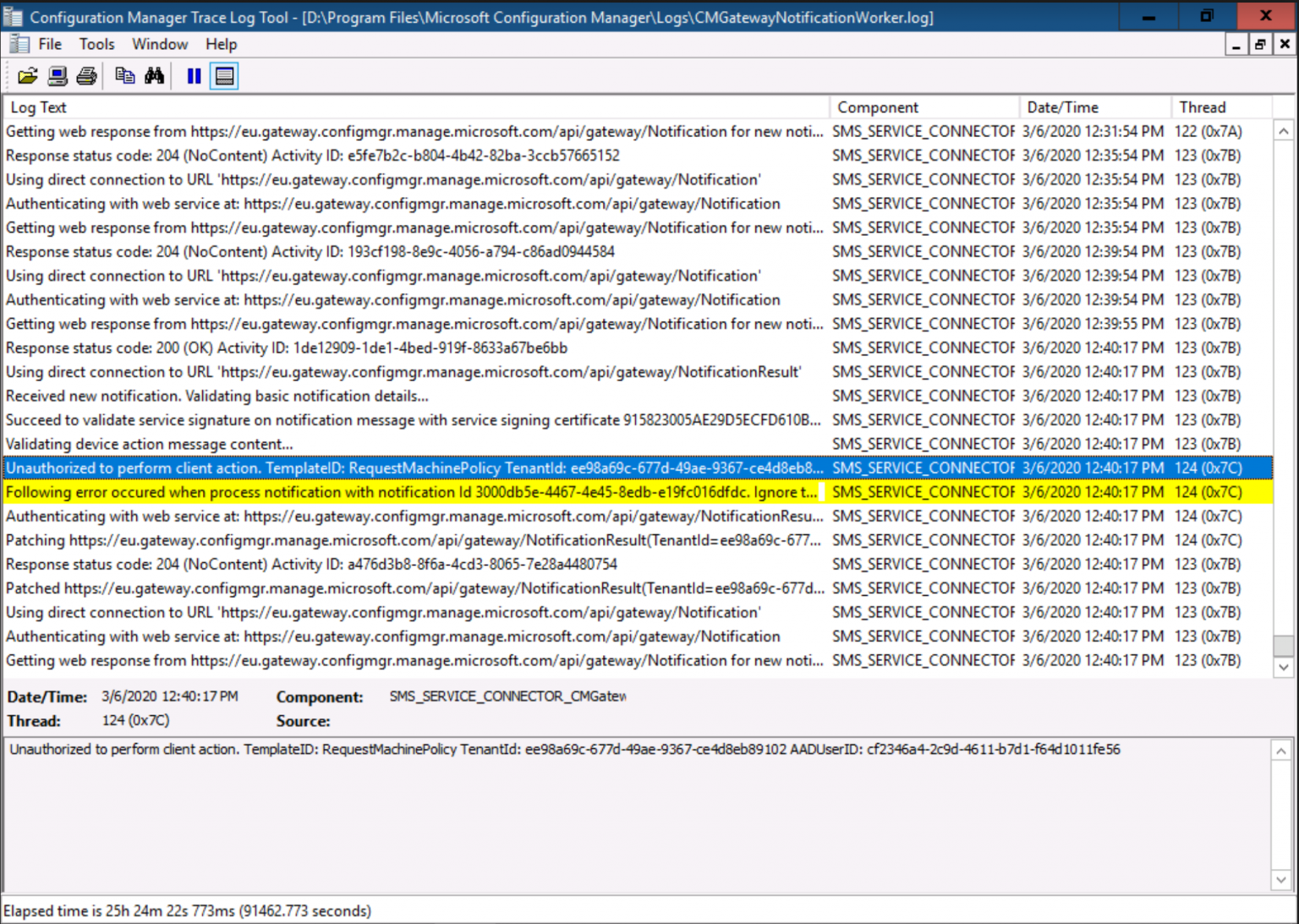Pause live log monitoring
Image resolution: width=1299 pixels, height=924 pixels.
pos(193,75)
